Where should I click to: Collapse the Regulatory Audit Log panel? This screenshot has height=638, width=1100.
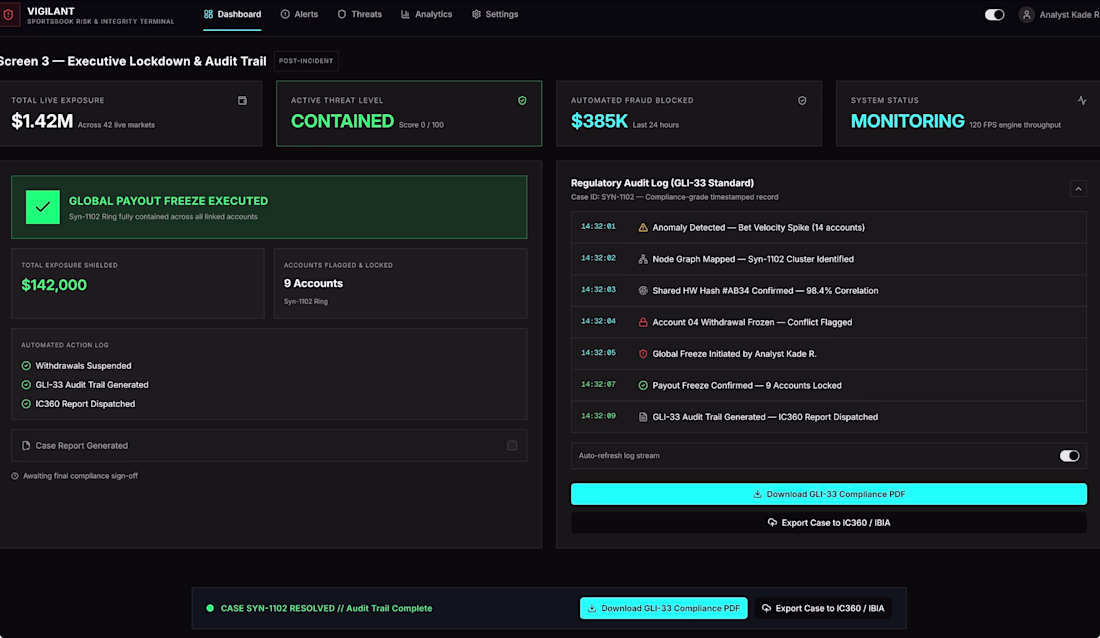(x=1078, y=189)
